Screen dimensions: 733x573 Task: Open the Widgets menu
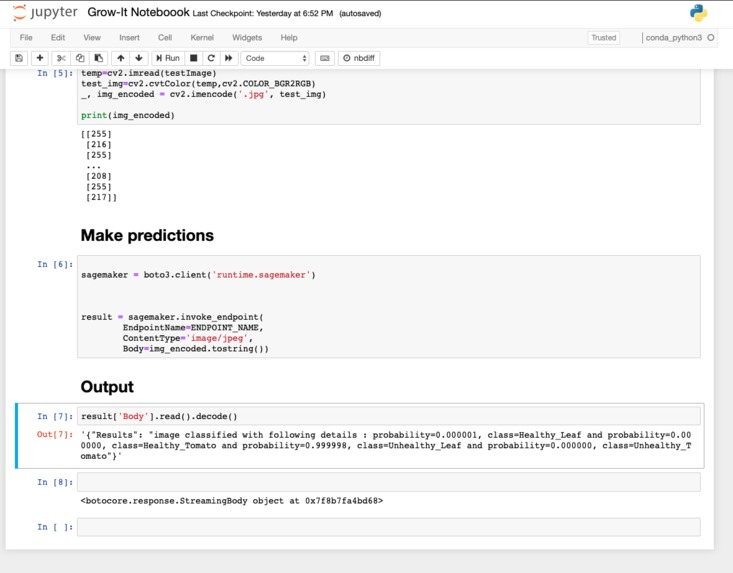pyautogui.click(x=247, y=37)
